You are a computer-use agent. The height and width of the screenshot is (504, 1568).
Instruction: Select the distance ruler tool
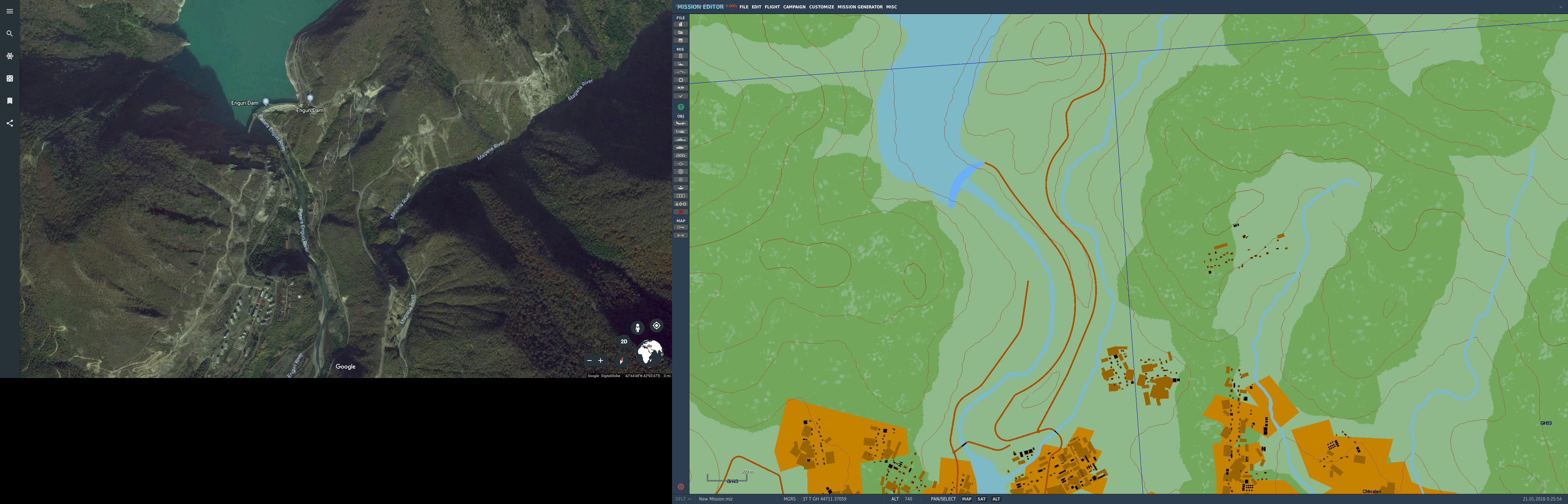click(x=680, y=235)
